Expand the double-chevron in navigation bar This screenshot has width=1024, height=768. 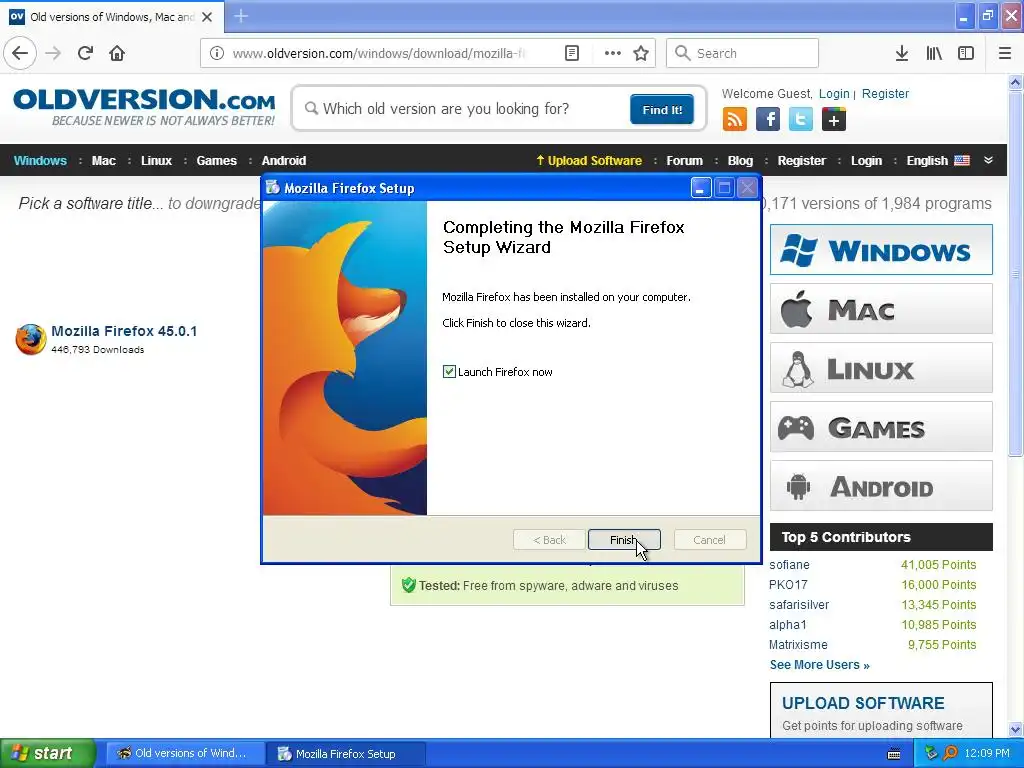pyautogui.click(x=988, y=160)
